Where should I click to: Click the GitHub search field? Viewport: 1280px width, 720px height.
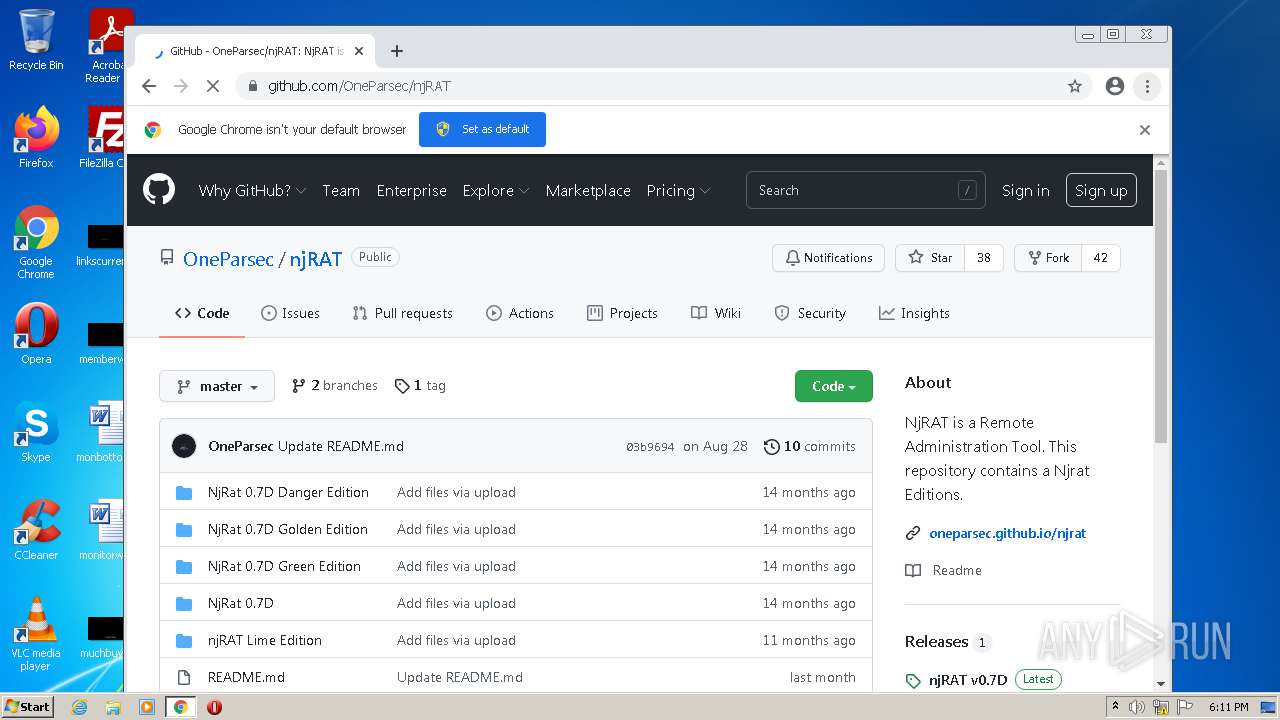point(865,190)
